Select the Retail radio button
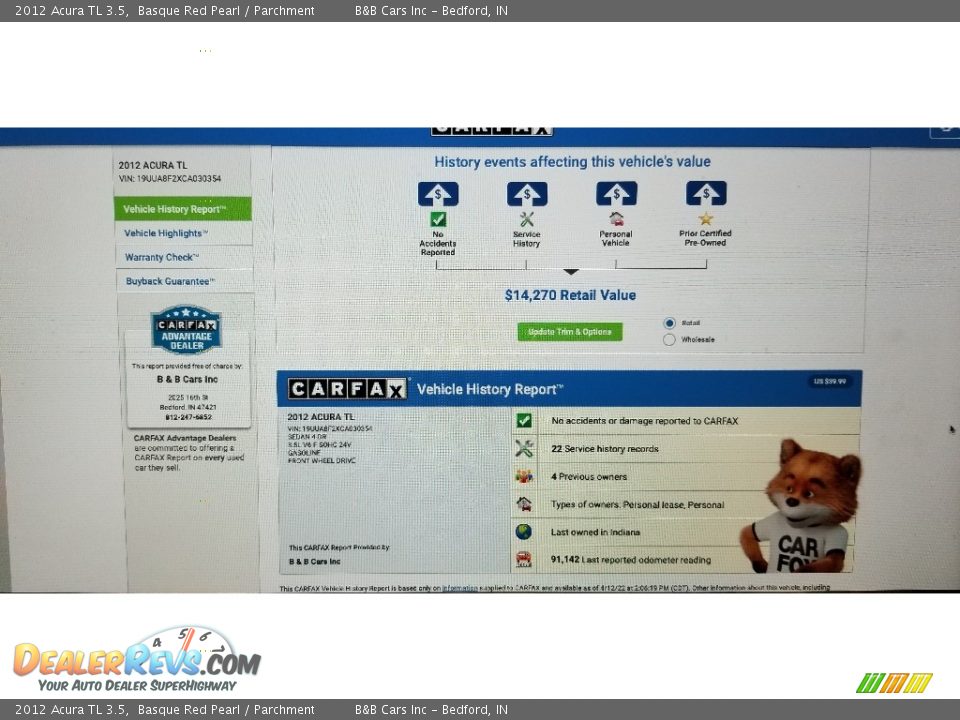The height and width of the screenshot is (720, 960). 669,323
